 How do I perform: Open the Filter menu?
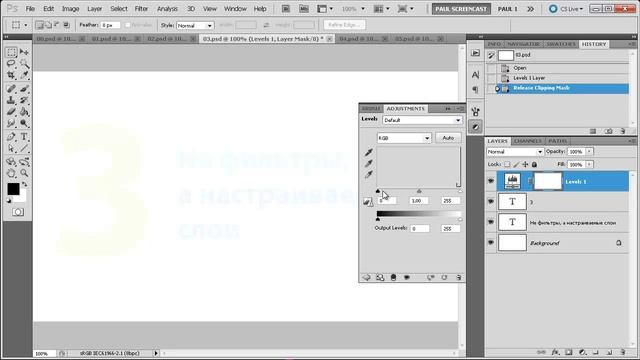pyautogui.click(x=141, y=9)
